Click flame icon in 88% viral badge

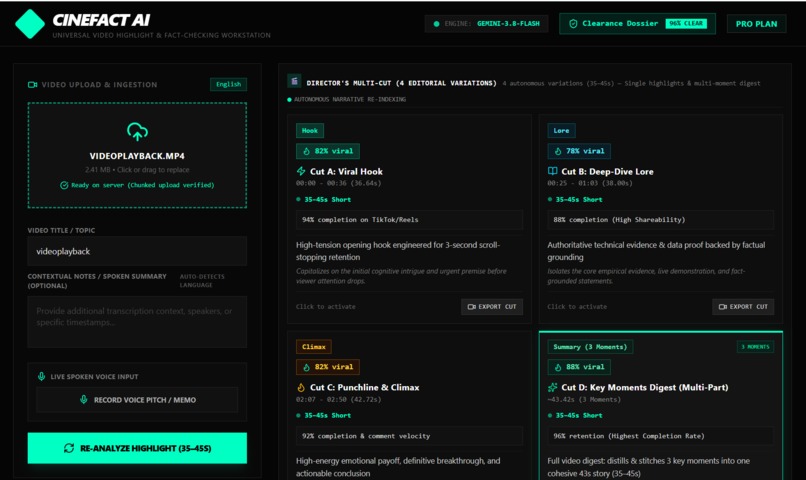(x=558, y=367)
